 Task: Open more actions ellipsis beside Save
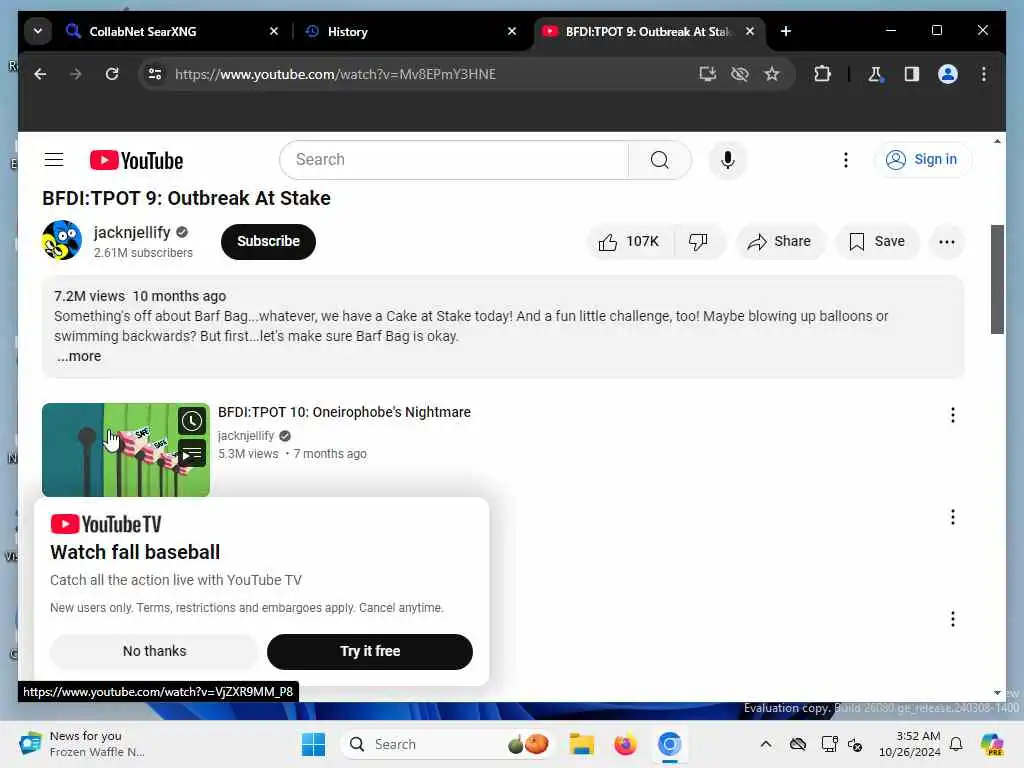pos(946,242)
